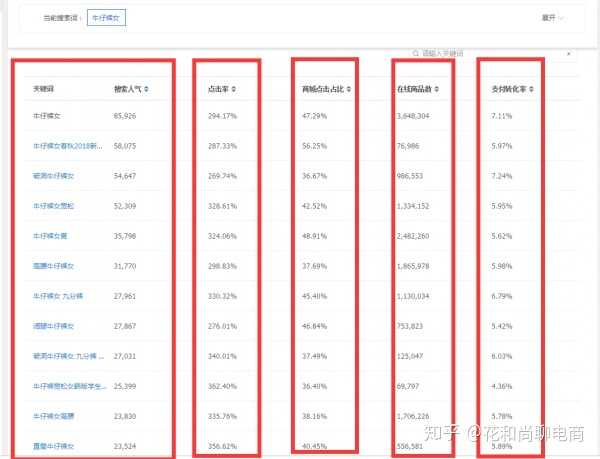Image resolution: width=600 pixels, height=459 pixels.
Task: Open the 牛仔裤女高腰 keyword link
Action: (53, 416)
